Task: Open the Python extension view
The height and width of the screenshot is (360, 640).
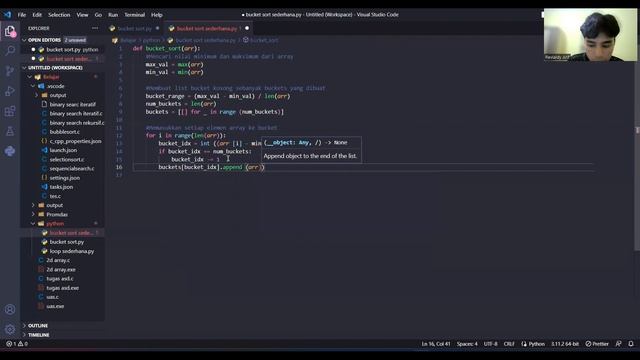Action: coord(10,151)
